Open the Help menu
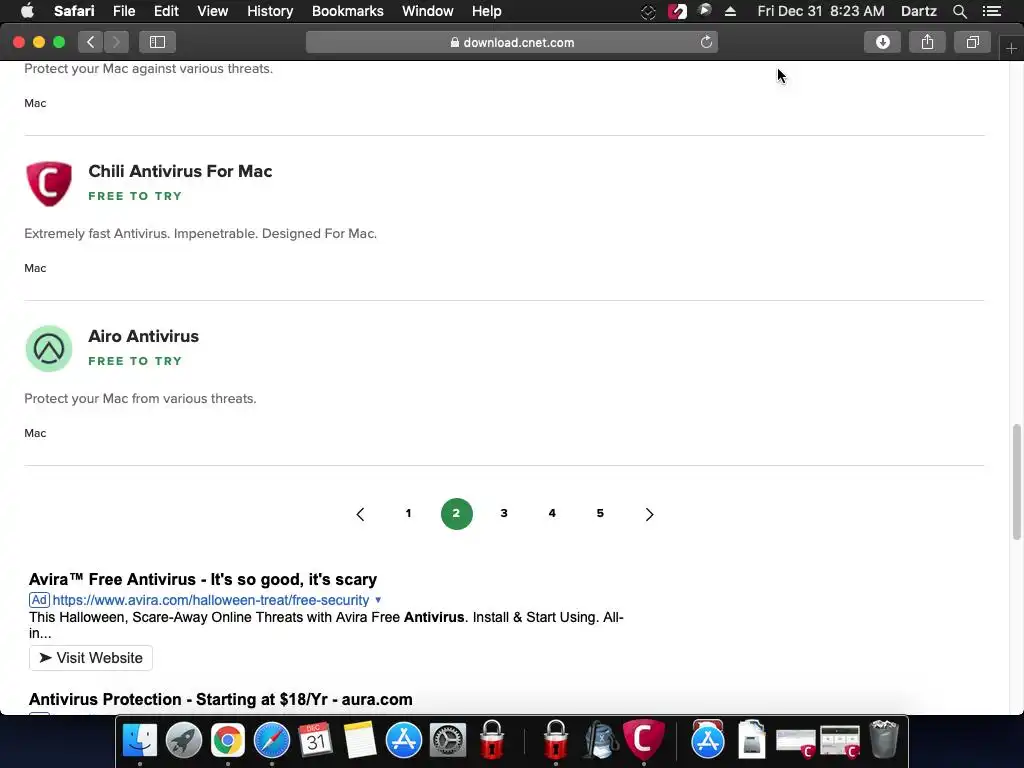This screenshot has width=1024, height=768. 487,11
